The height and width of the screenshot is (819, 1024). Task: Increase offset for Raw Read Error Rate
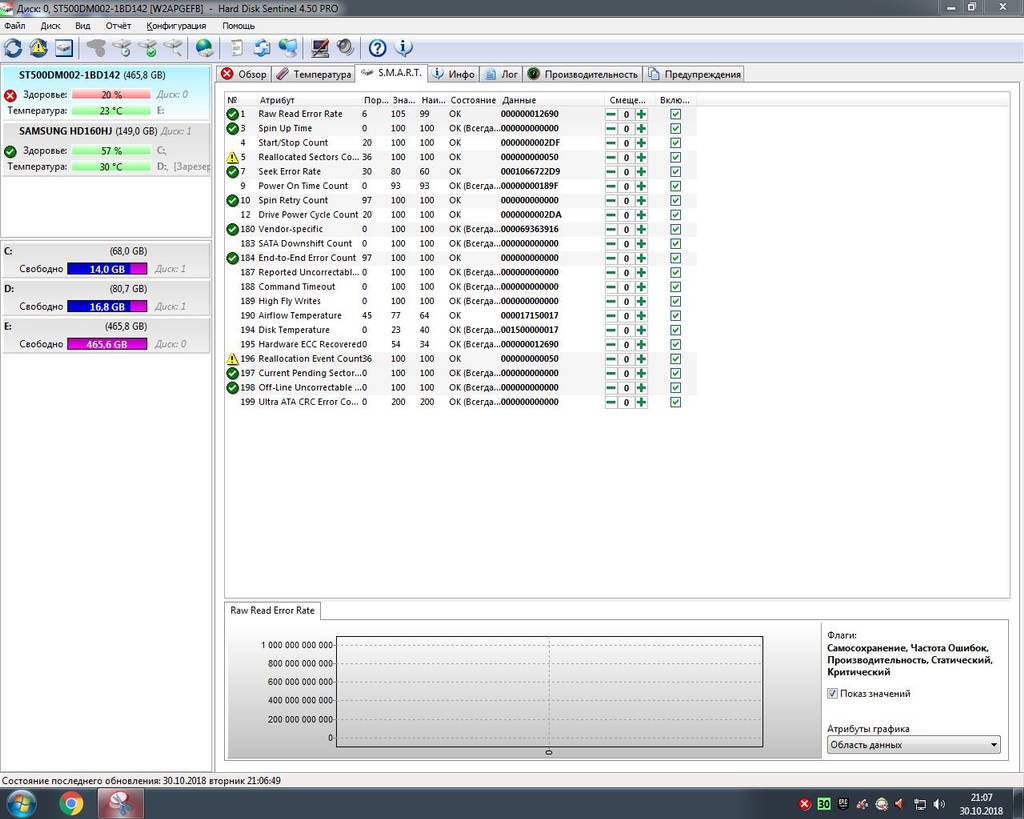coord(641,114)
